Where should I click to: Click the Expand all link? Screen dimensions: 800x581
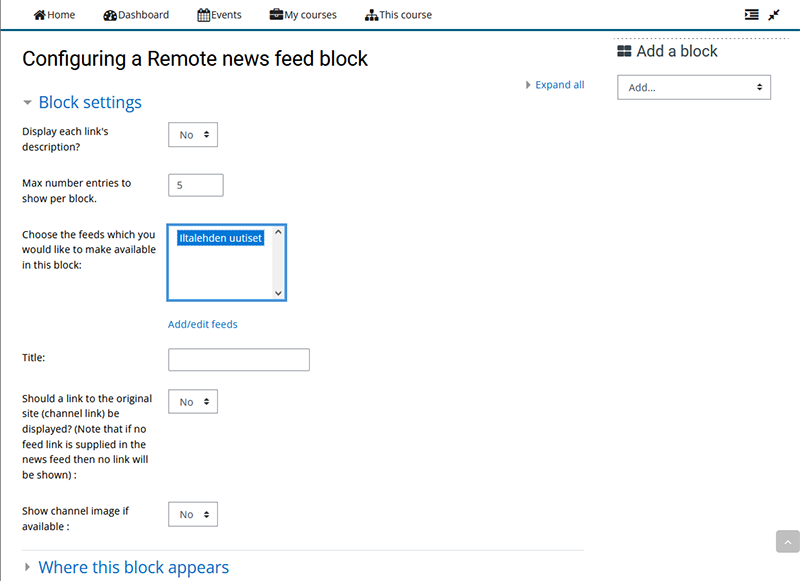click(x=558, y=85)
